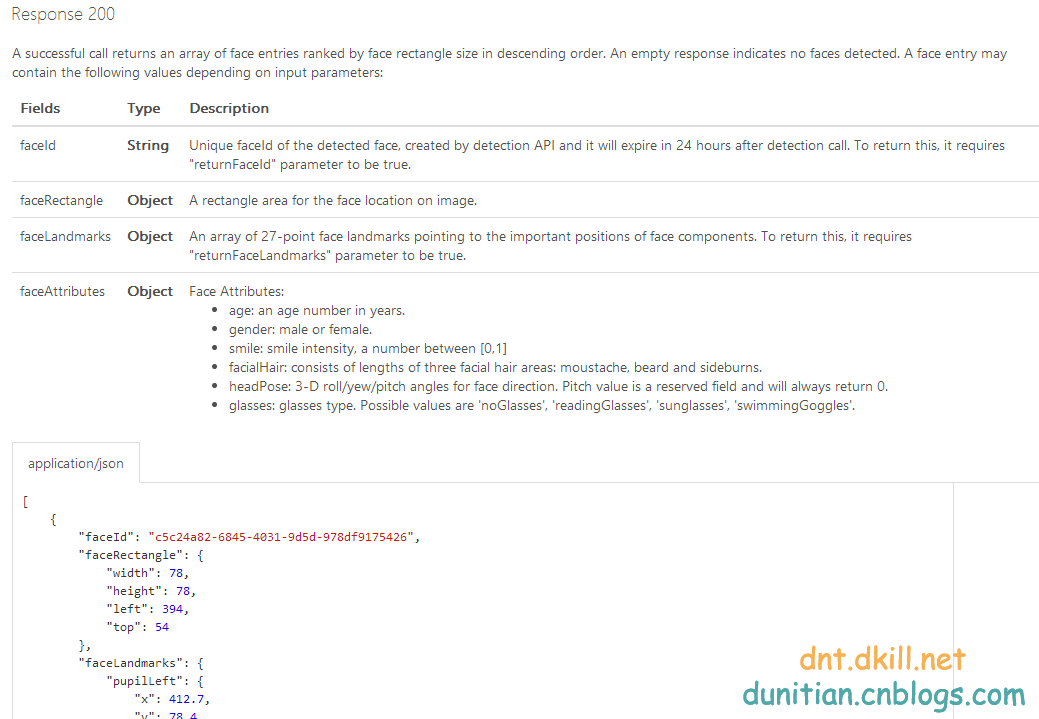1039x719 pixels.
Task: Click the String type of faceId
Action: point(148,145)
